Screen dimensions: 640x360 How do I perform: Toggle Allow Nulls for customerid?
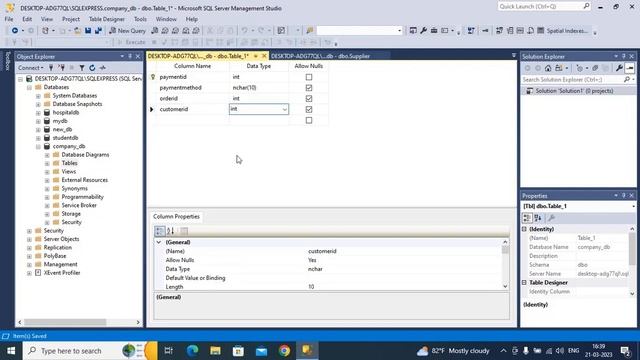click(309, 109)
